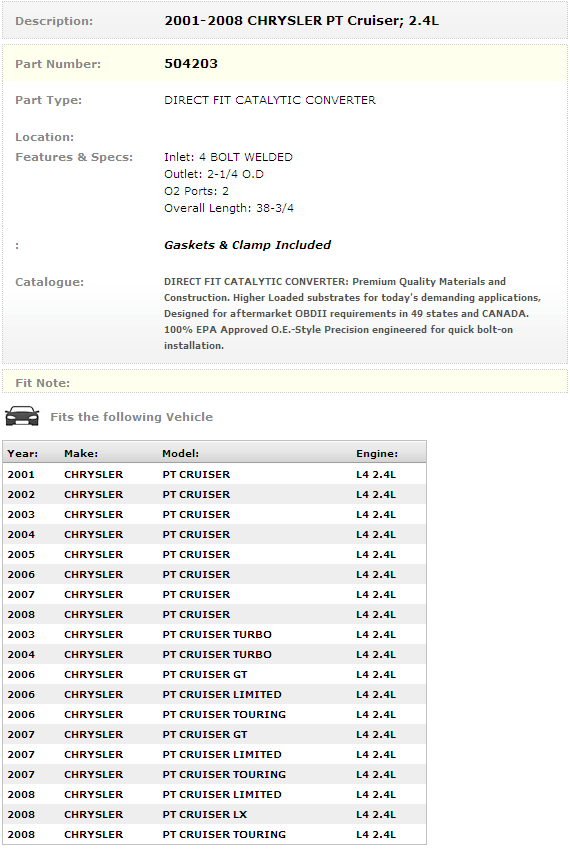This screenshot has width=570, height=863.
Task: Click Gaskets & Clamp Included text
Action: (247, 245)
